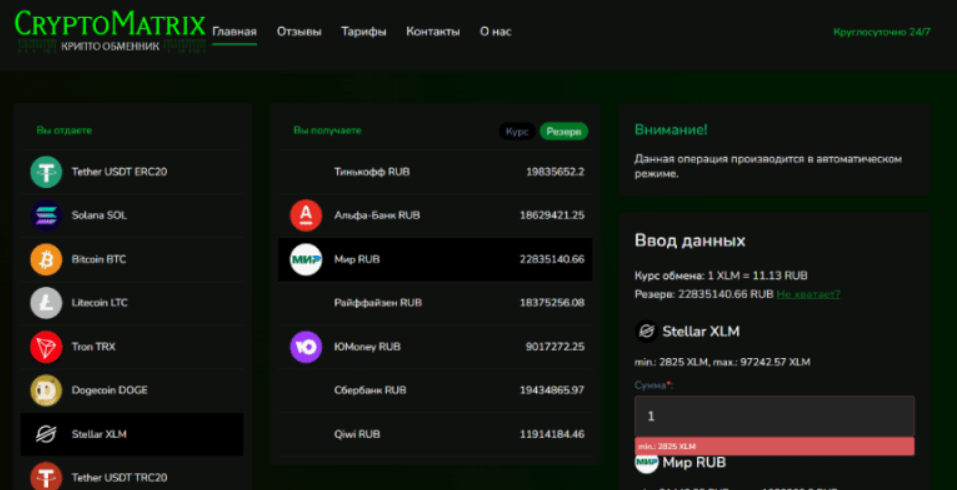957x490 pixels.
Task: Click the Bitcoin BTC orange icon
Action: pyautogui.click(x=46, y=259)
